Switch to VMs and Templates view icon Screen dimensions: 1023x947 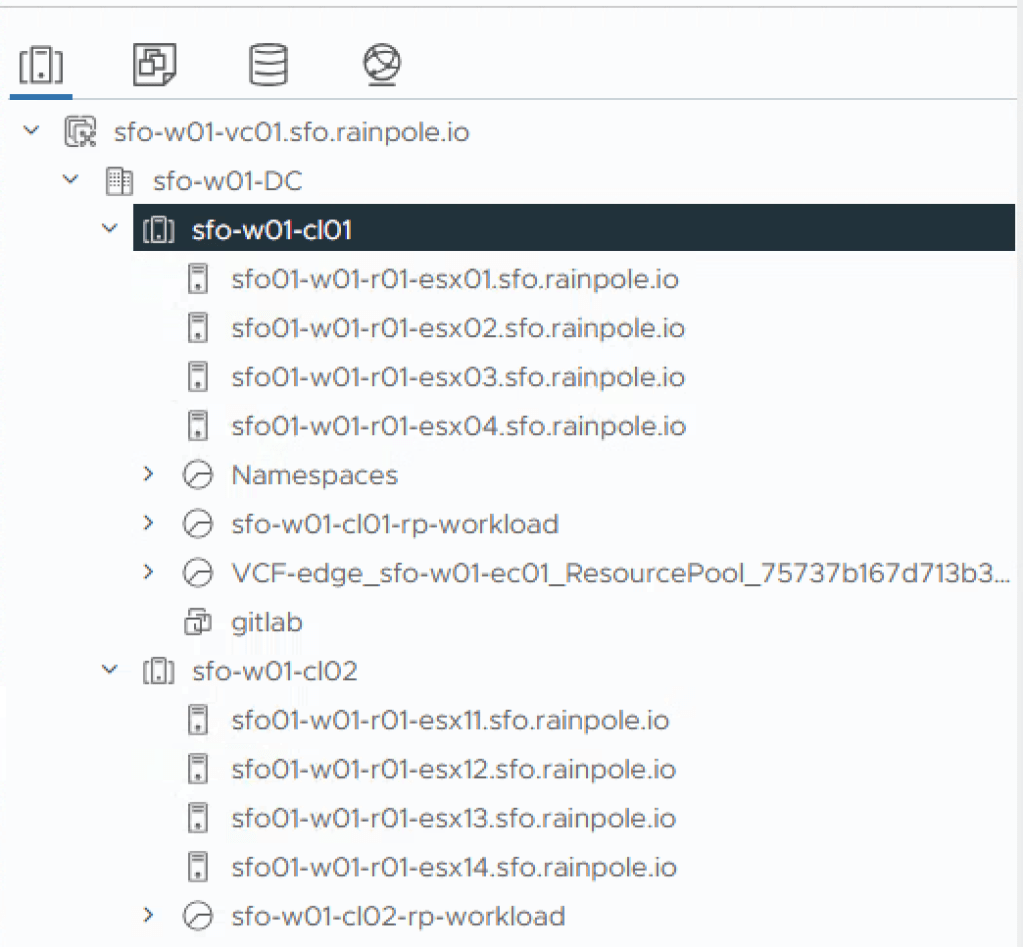(x=155, y=66)
